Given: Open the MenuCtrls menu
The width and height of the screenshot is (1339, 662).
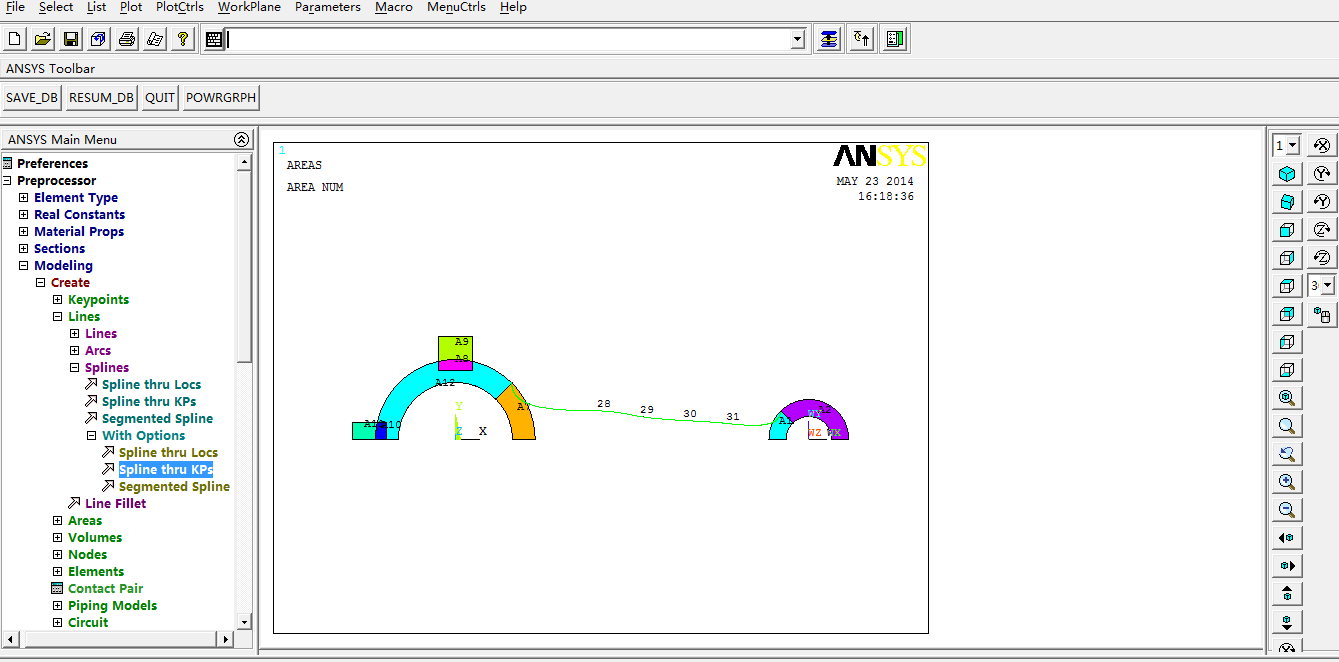Looking at the screenshot, I should coord(456,7).
